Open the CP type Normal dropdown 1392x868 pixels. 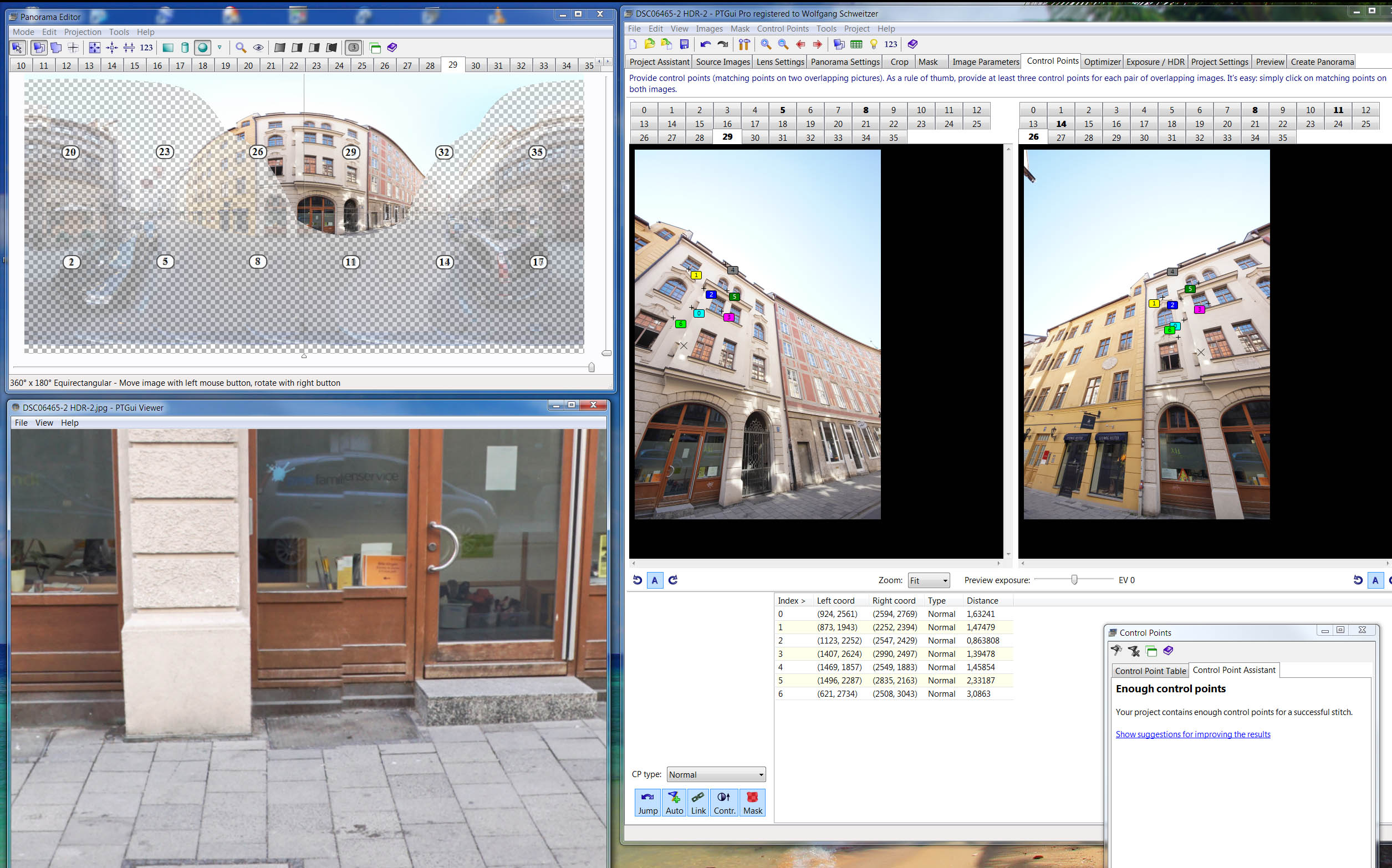click(x=716, y=774)
